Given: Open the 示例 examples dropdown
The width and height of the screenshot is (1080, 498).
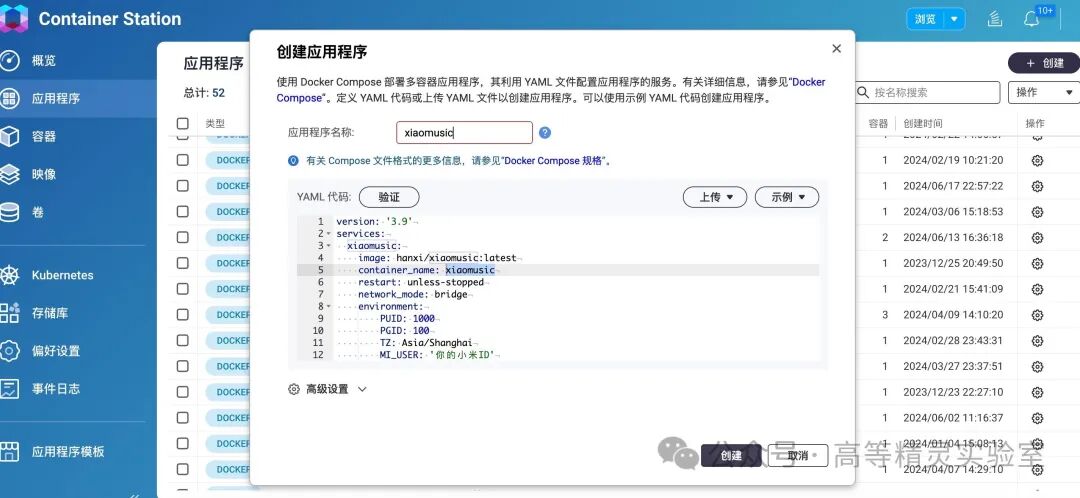Looking at the screenshot, I should pos(787,197).
